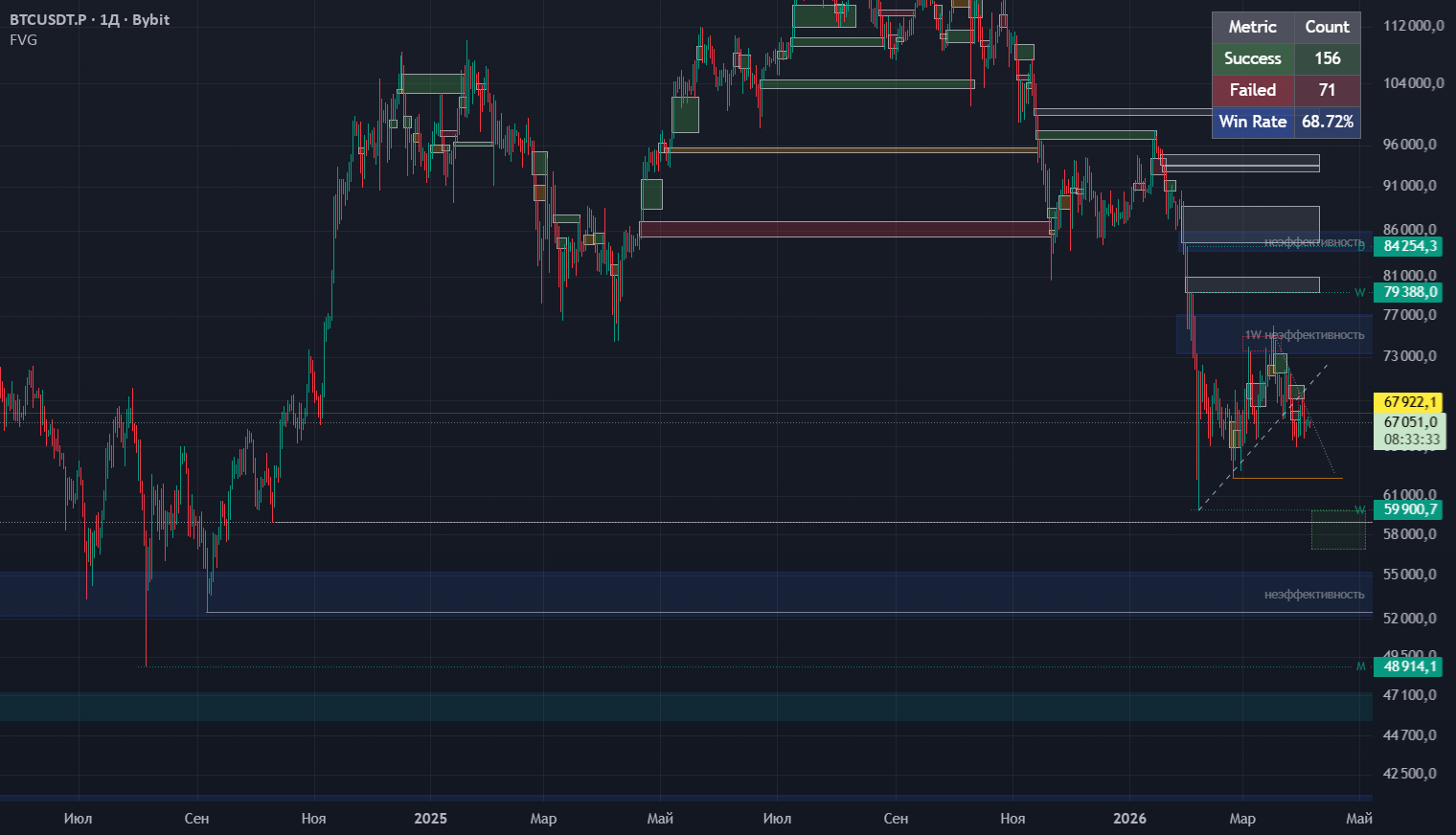This screenshot has height=835, width=1456.
Task: Click the Failed row label in table
Action: coord(1253,90)
